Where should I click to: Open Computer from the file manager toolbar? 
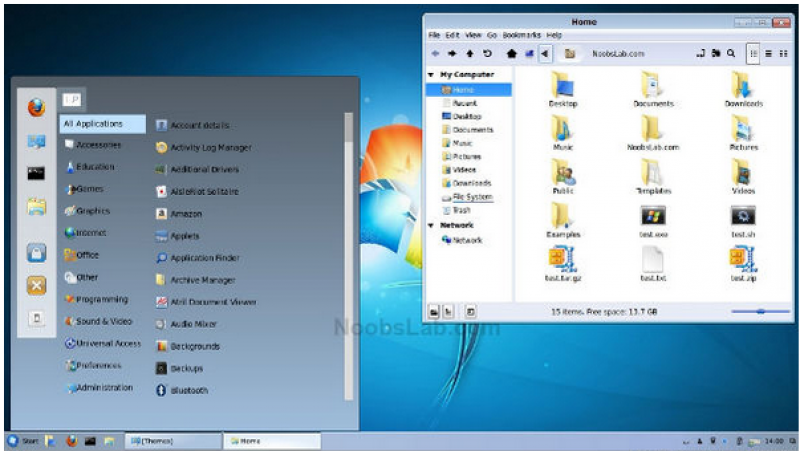(529, 54)
